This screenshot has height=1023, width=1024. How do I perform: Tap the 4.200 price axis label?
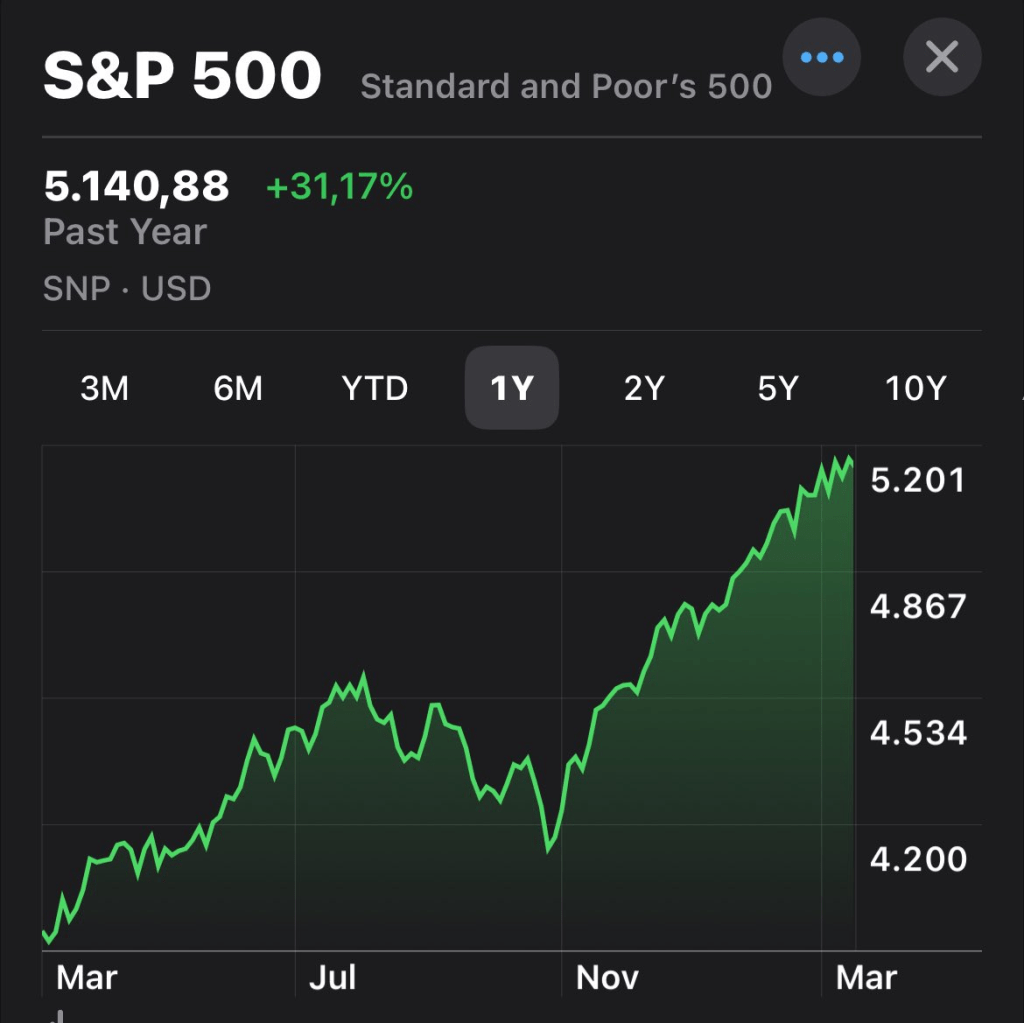point(918,859)
